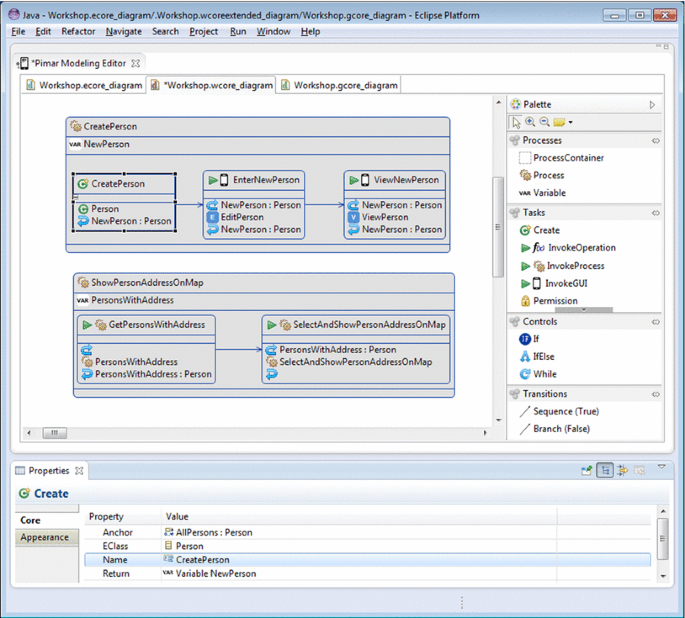
Task: Select the InvokeOperation task tool
Action: click(x=568, y=248)
